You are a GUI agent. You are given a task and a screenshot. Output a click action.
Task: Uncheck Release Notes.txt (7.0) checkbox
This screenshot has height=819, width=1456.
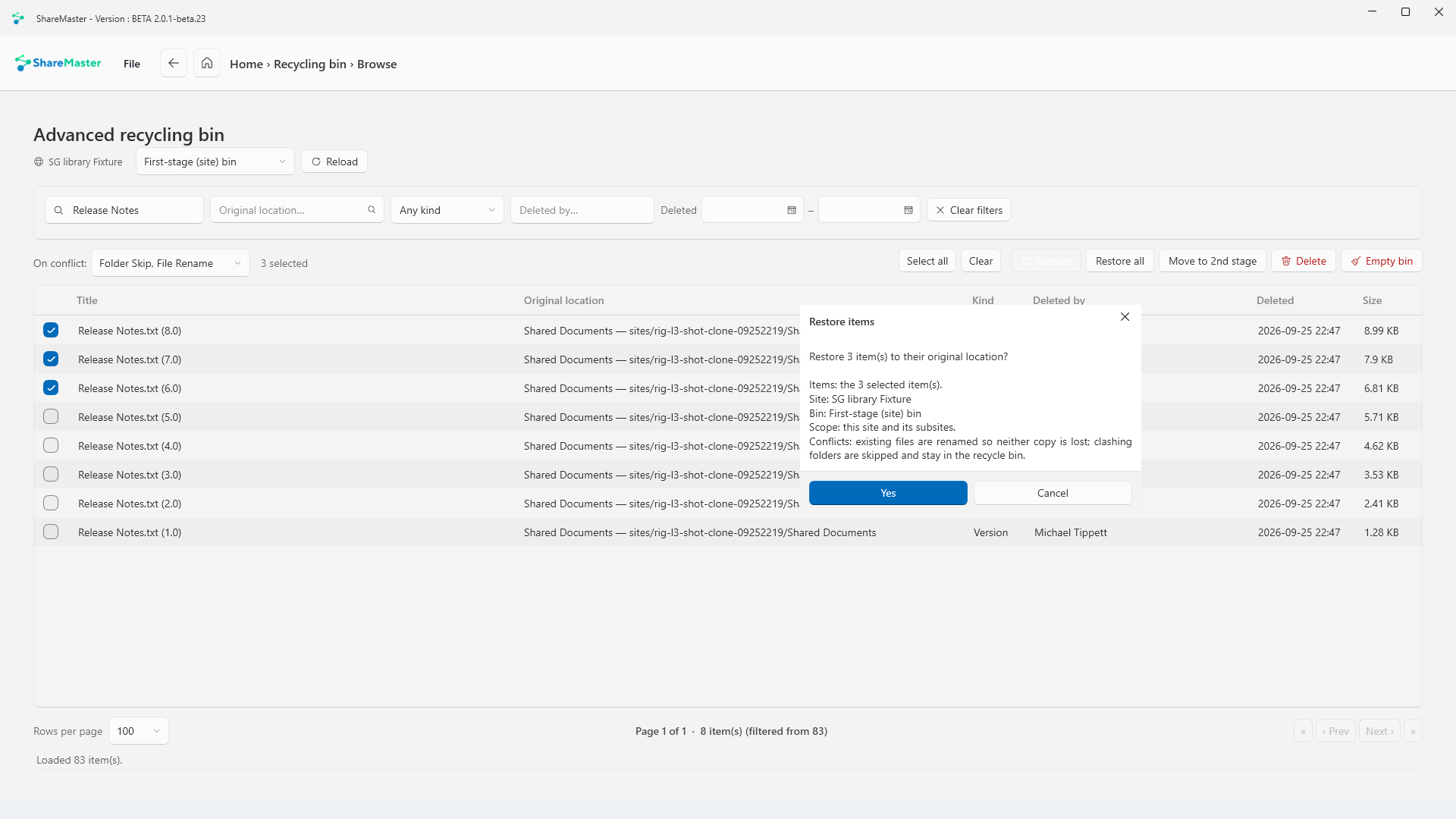[51, 359]
